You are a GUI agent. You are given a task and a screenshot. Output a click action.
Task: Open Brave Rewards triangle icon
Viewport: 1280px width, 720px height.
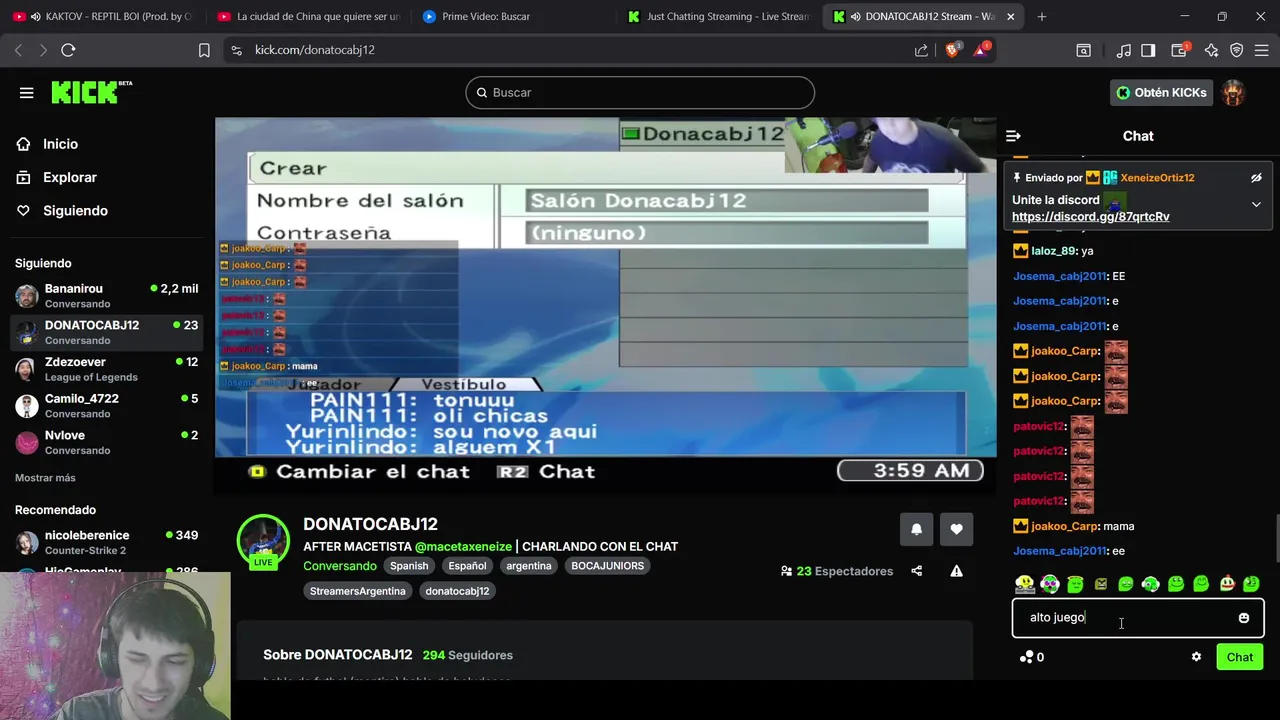[981, 50]
